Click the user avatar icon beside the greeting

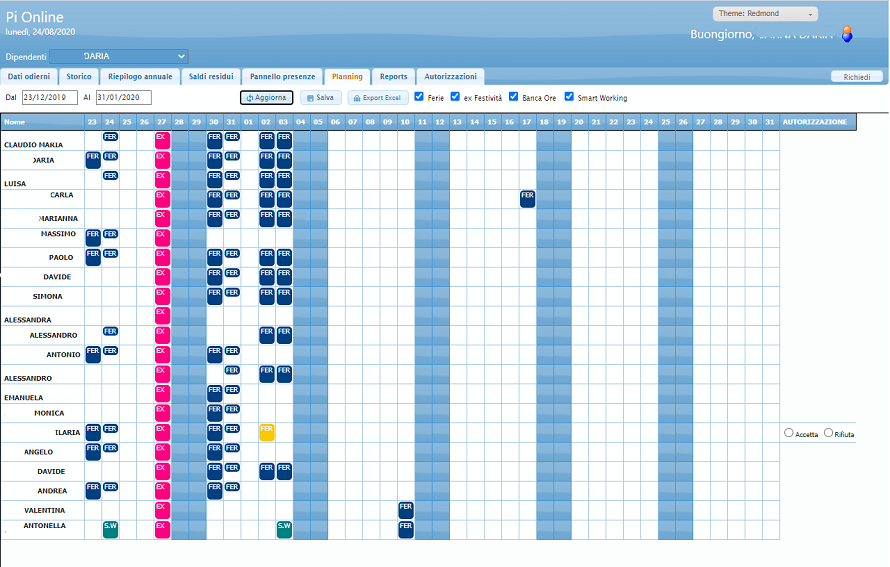coord(847,35)
